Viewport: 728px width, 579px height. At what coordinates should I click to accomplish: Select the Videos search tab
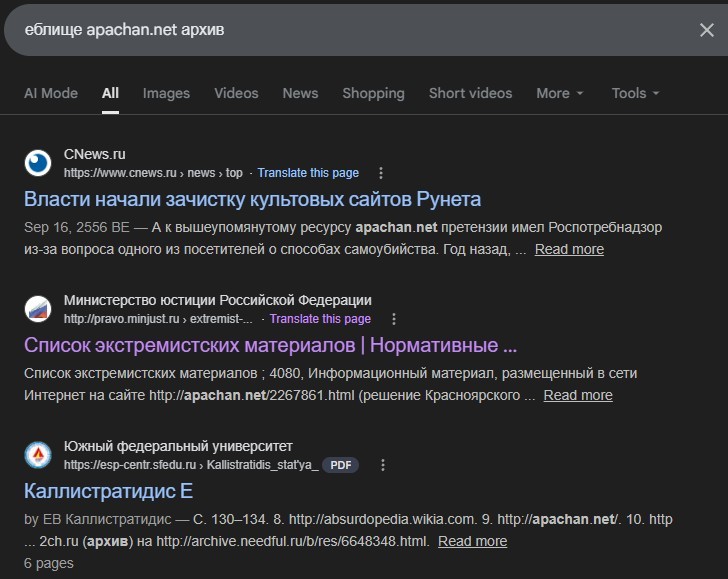[236, 93]
